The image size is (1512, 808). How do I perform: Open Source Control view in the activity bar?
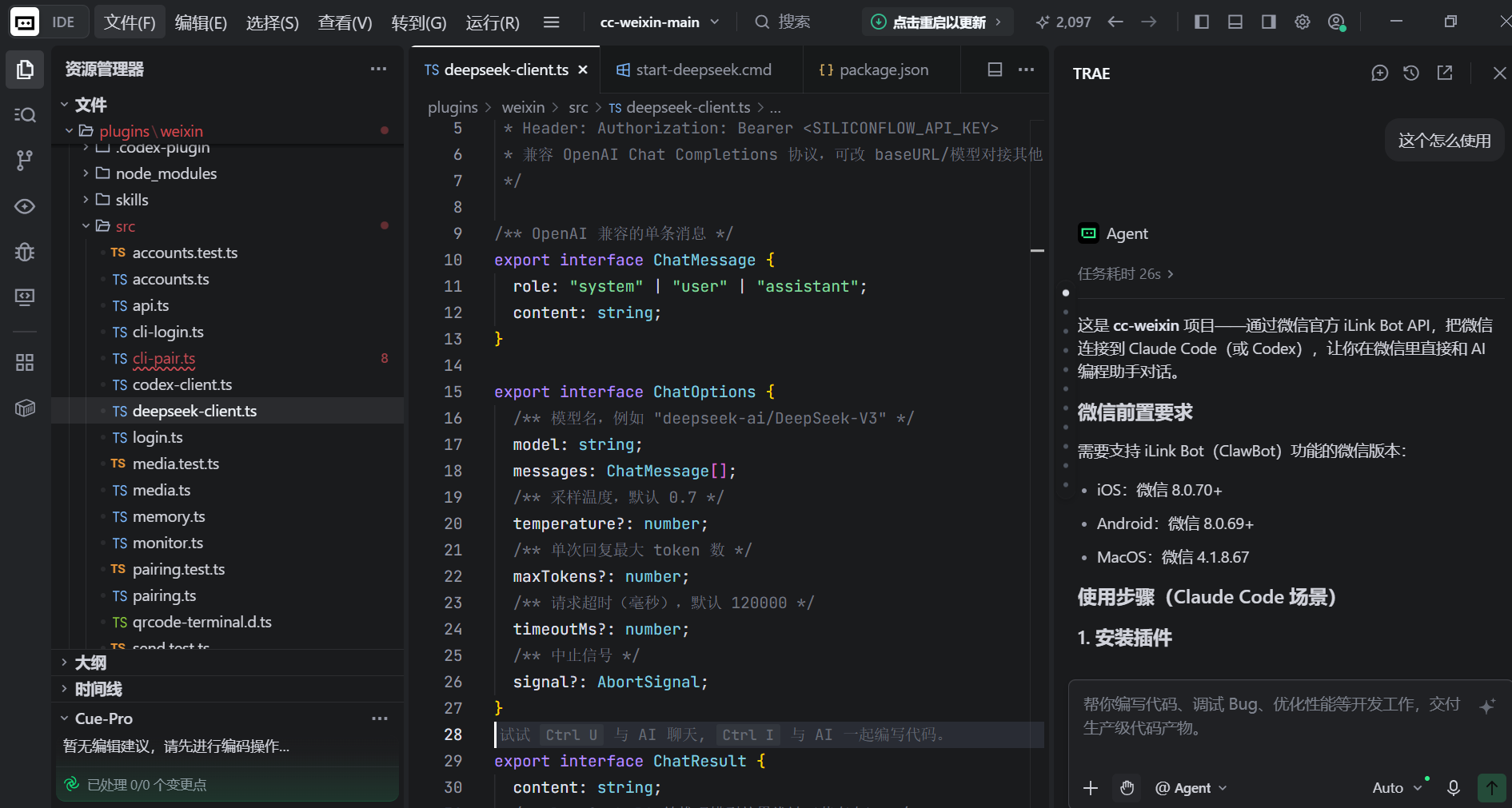pos(25,161)
